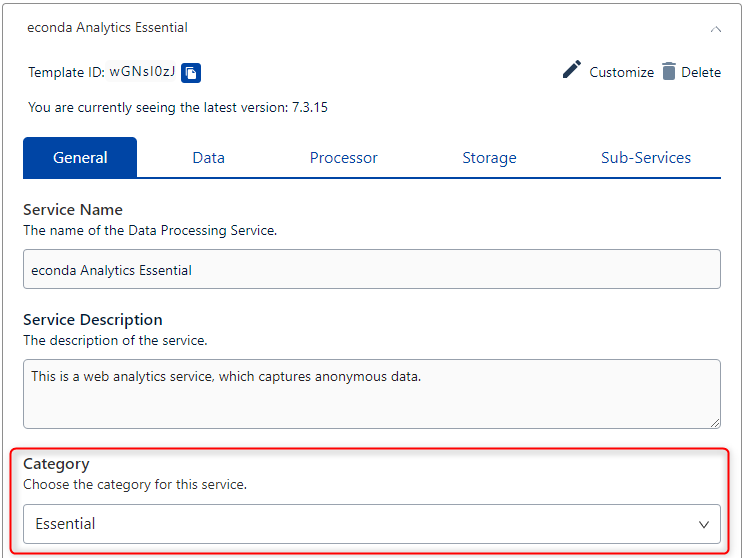Click 'The description of the service.' text
The width and height of the screenshot is (744, 558).
click(x=115, y=341)
